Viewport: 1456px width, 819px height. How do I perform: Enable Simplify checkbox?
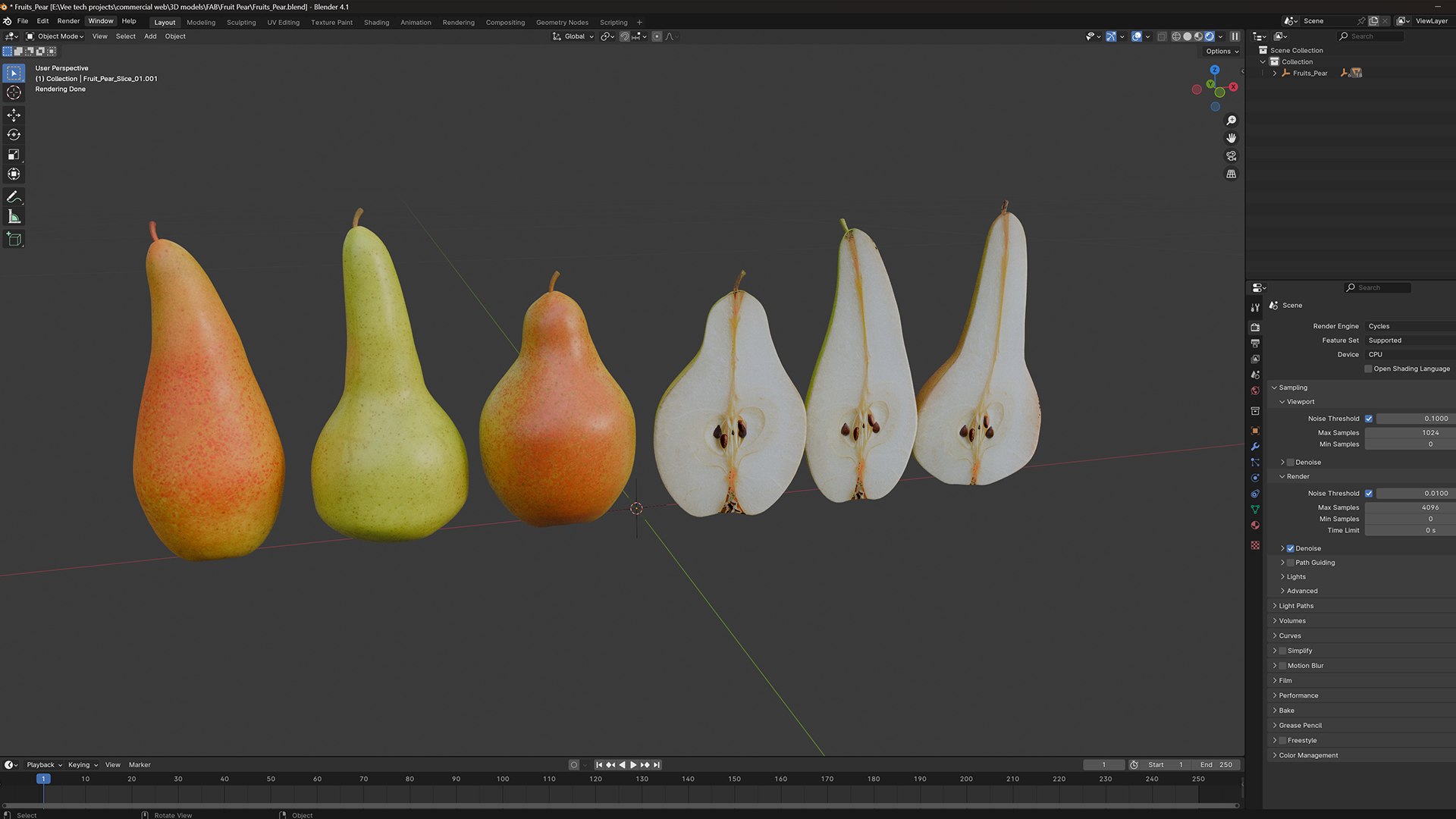pos(1283,651)
